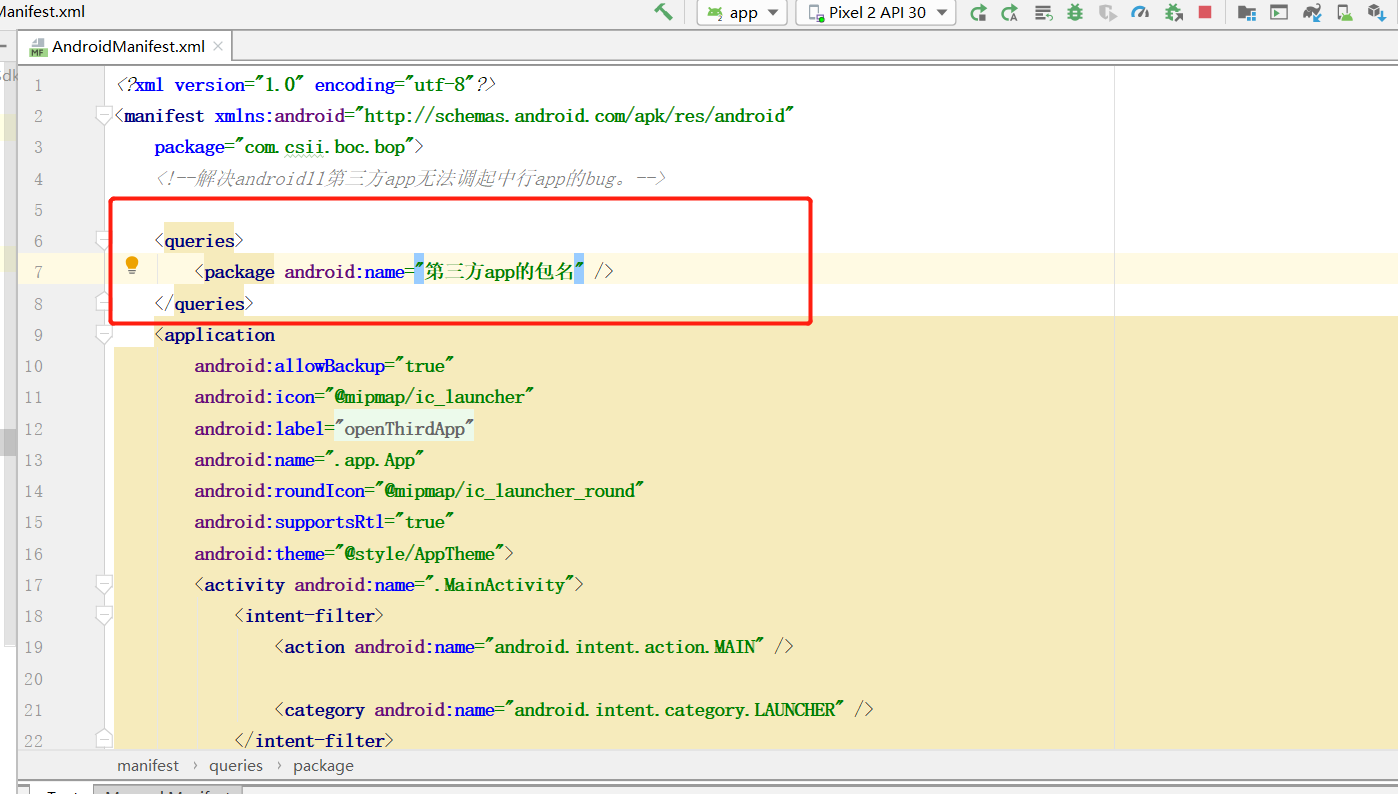Viewport: 1398px width, 794px height.
Task: Debug the app using the bug icon
Action: click(1074, 13)
